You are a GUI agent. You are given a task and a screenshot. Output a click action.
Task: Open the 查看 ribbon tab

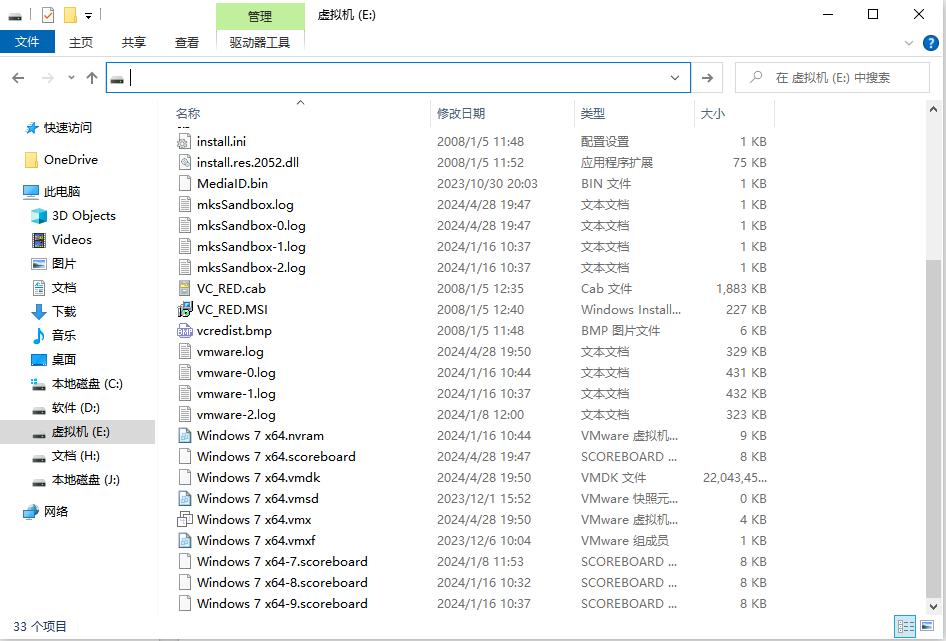187,42
